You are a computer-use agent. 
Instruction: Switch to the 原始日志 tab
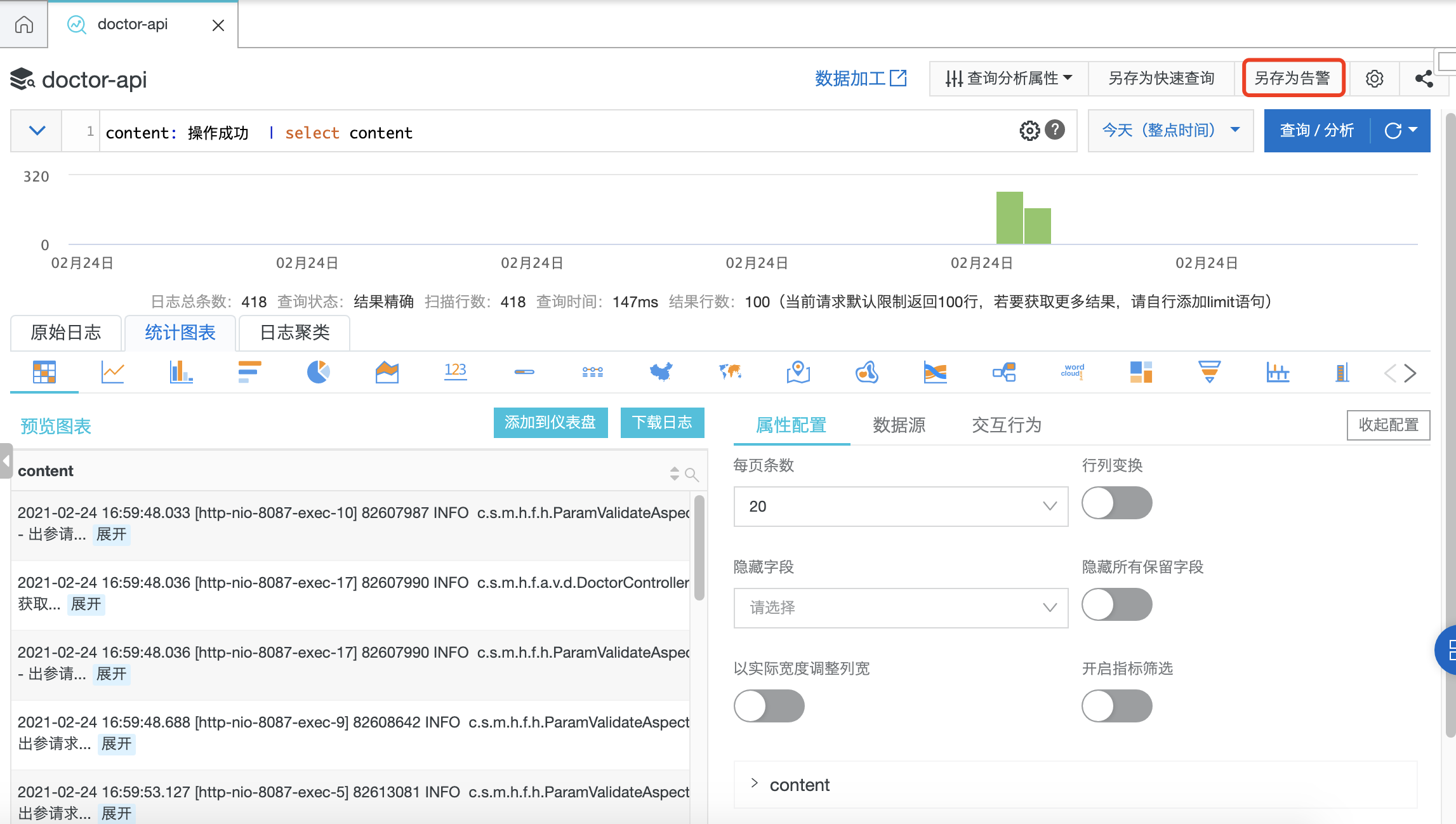[66, 333]
